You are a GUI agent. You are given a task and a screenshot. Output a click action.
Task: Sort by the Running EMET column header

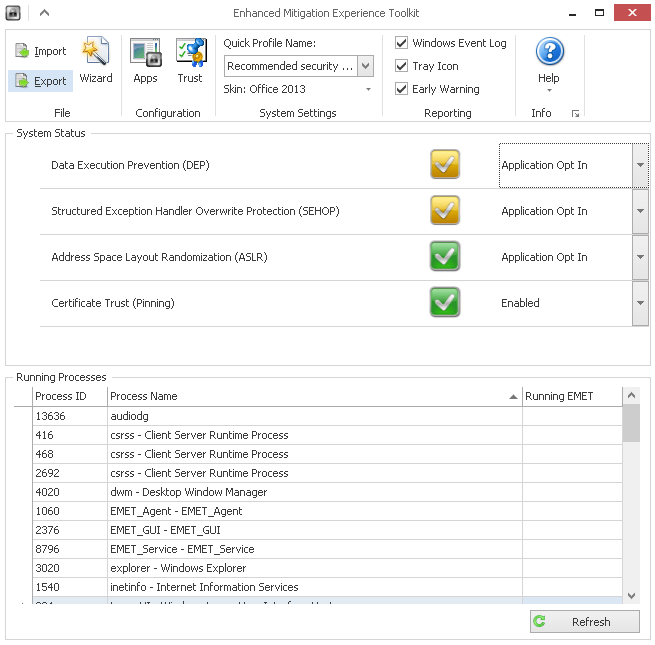tap(570, 396)
